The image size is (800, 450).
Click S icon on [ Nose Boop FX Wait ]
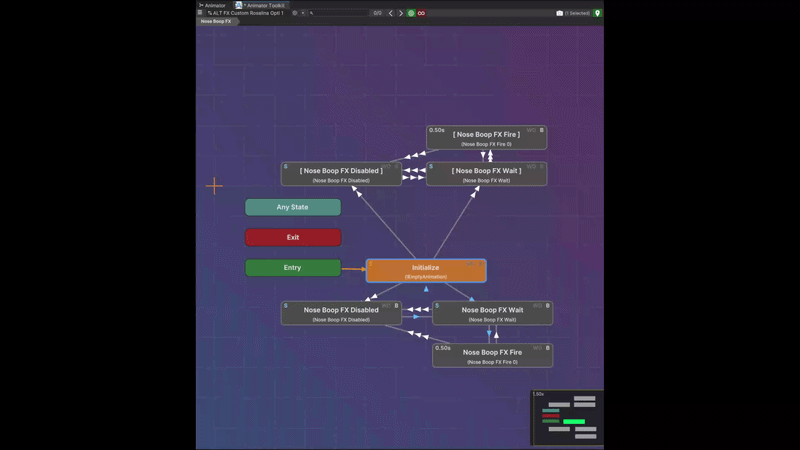point(431,166)
